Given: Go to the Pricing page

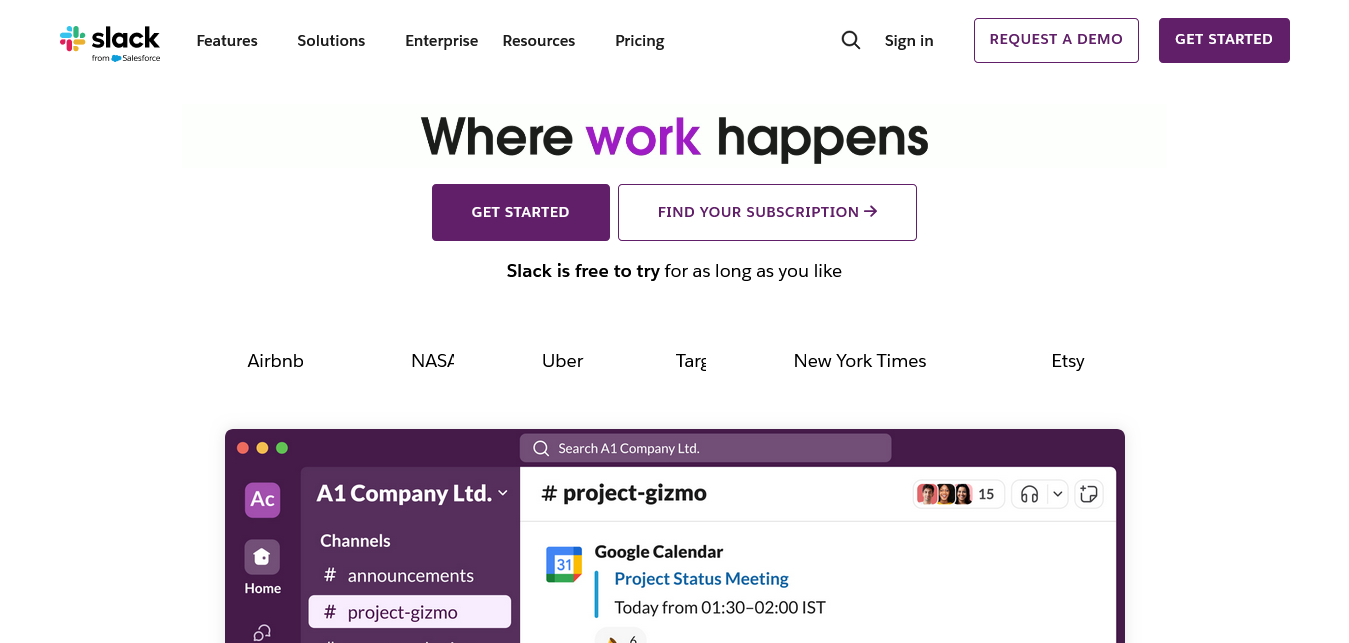Looking at the screenshot, I should (x=640, y=41).
